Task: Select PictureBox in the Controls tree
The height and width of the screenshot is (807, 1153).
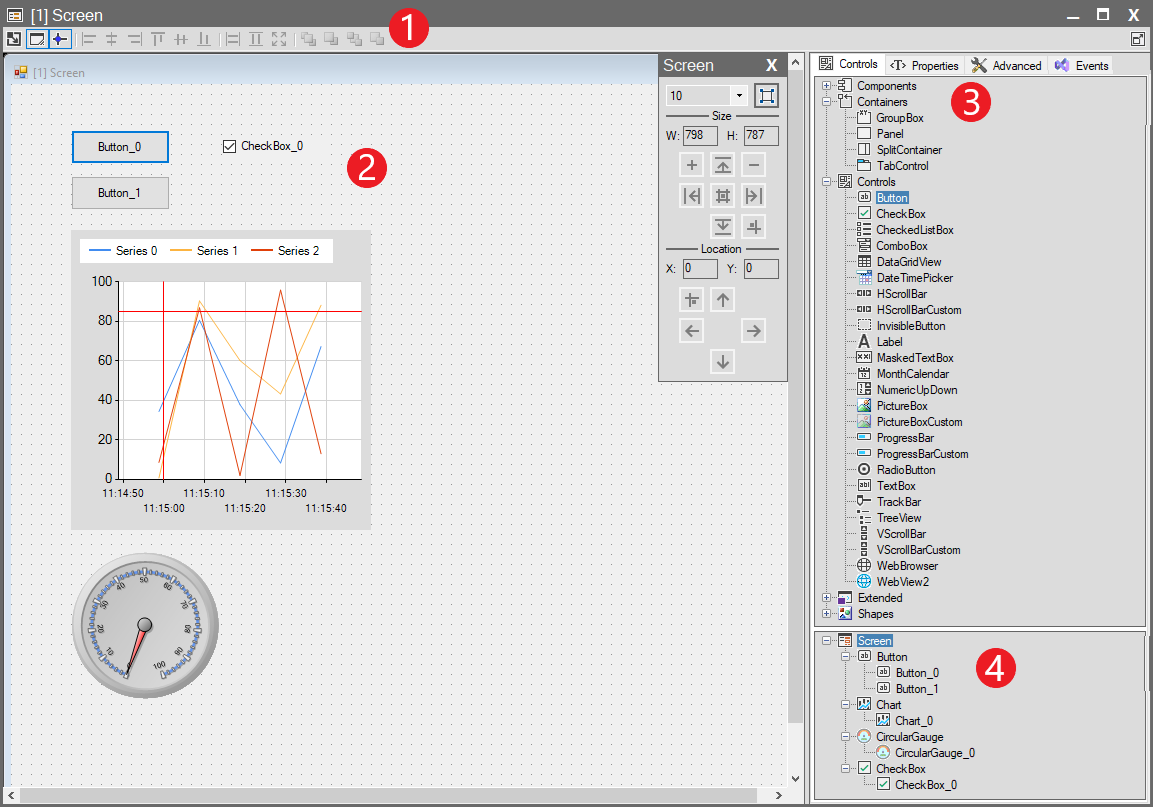Action: point(901,406)
